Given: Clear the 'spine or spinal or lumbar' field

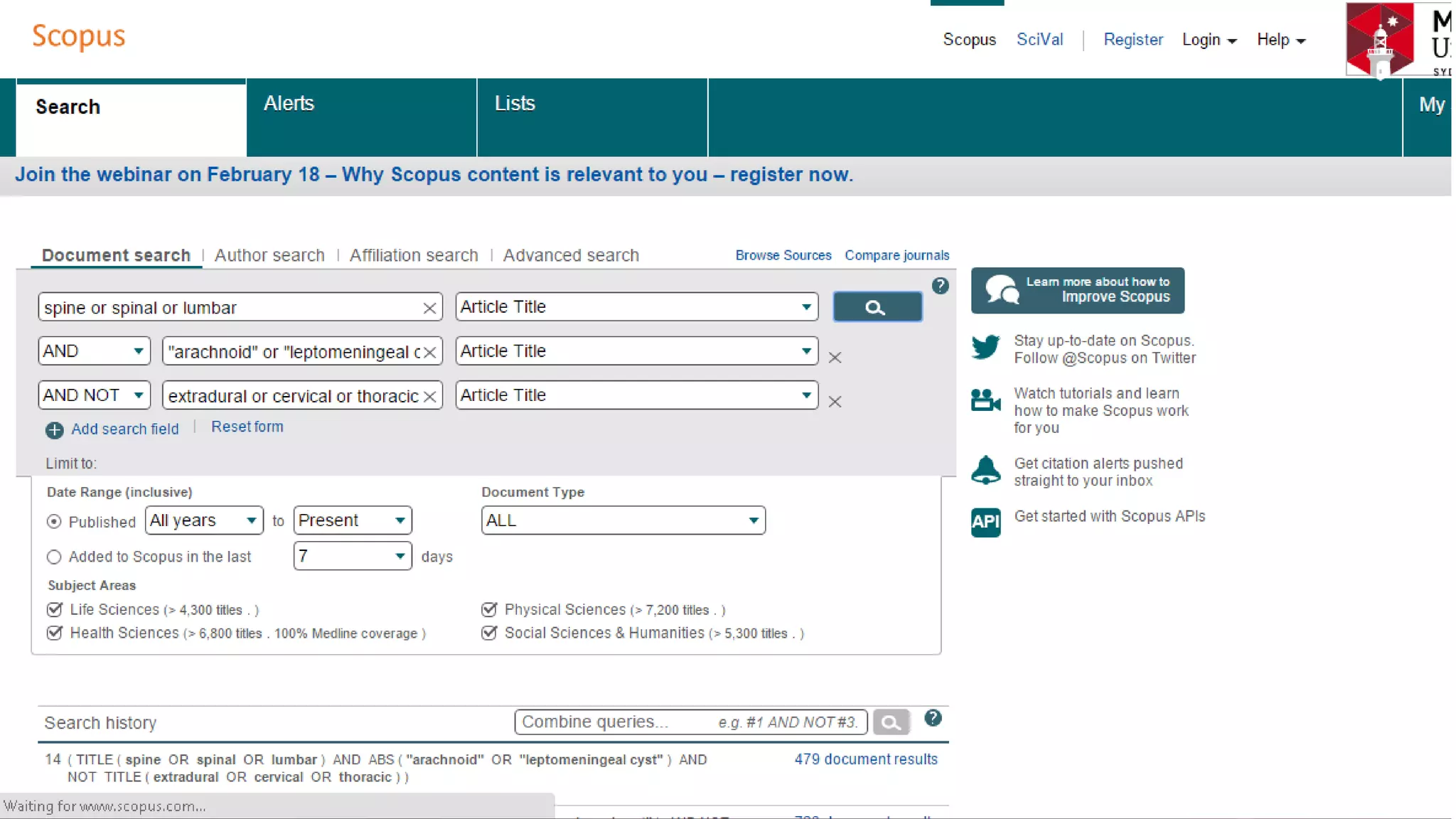Looking at the screenshot, I should coord(429,309).
